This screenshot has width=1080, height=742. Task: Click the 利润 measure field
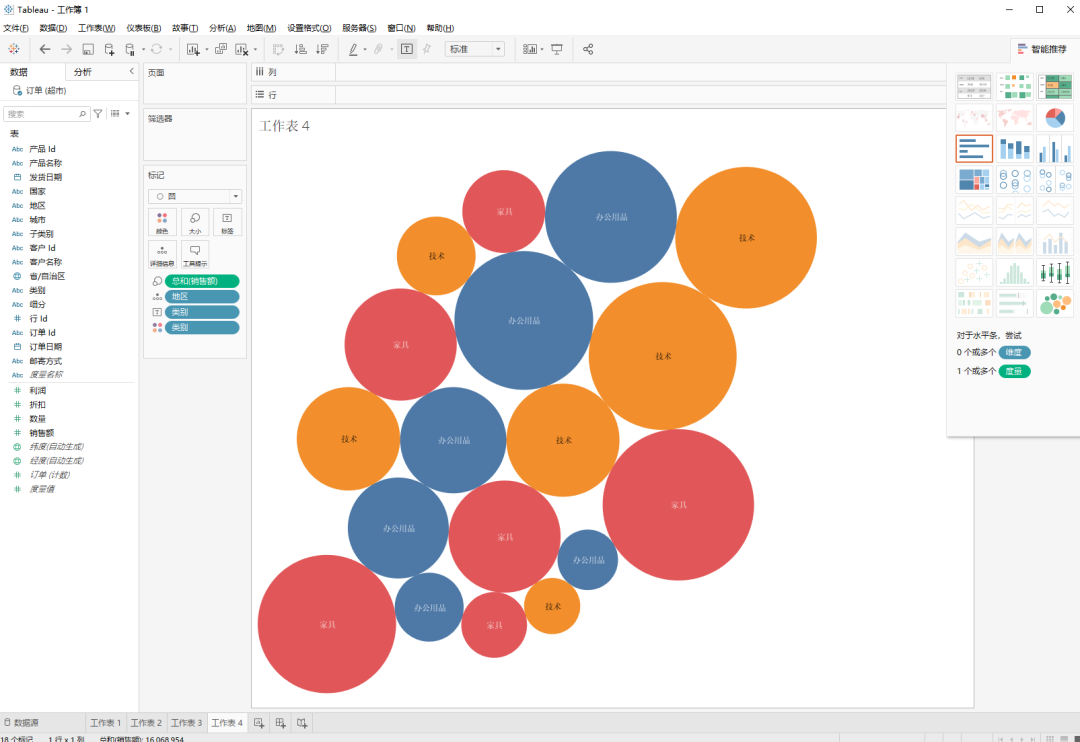click(37, 391)
